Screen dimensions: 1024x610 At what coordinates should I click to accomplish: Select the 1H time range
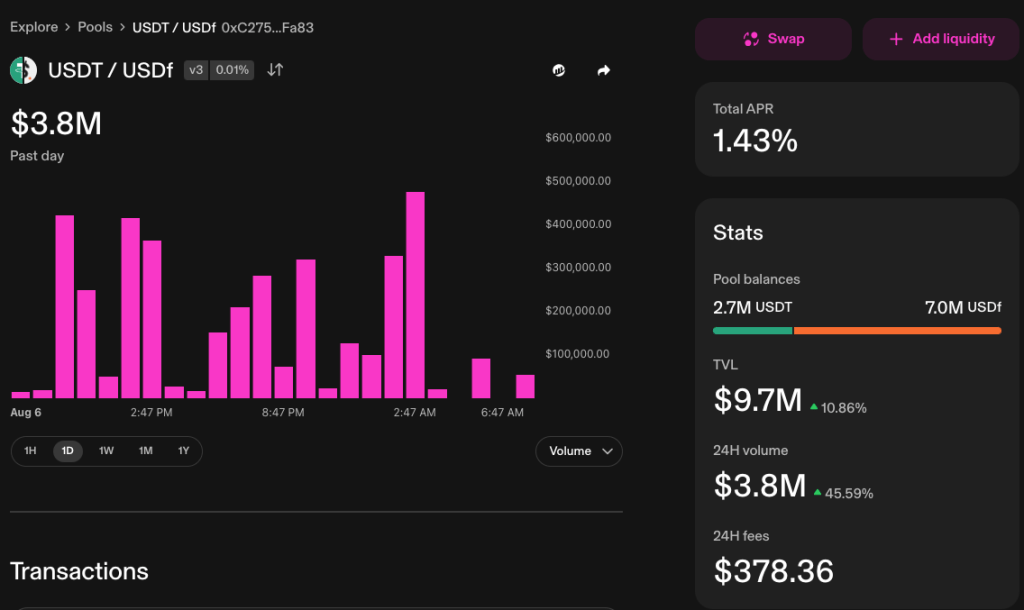point(30,451)
